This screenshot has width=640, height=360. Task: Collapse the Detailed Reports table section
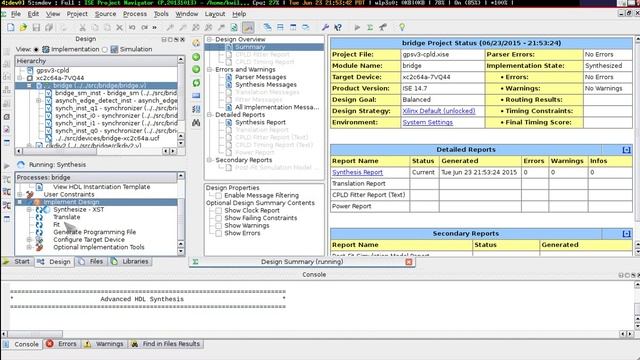[x=627, y=150]
